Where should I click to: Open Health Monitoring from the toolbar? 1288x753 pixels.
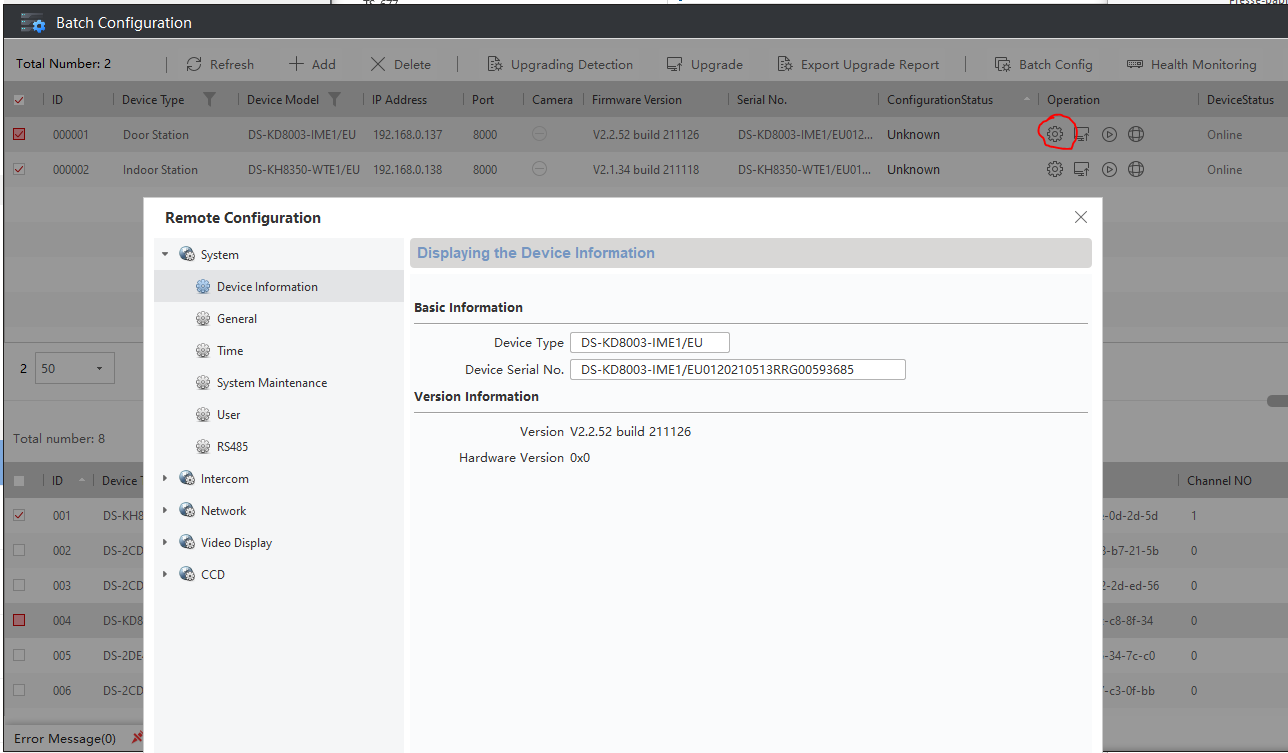(x=1191, y=64)
